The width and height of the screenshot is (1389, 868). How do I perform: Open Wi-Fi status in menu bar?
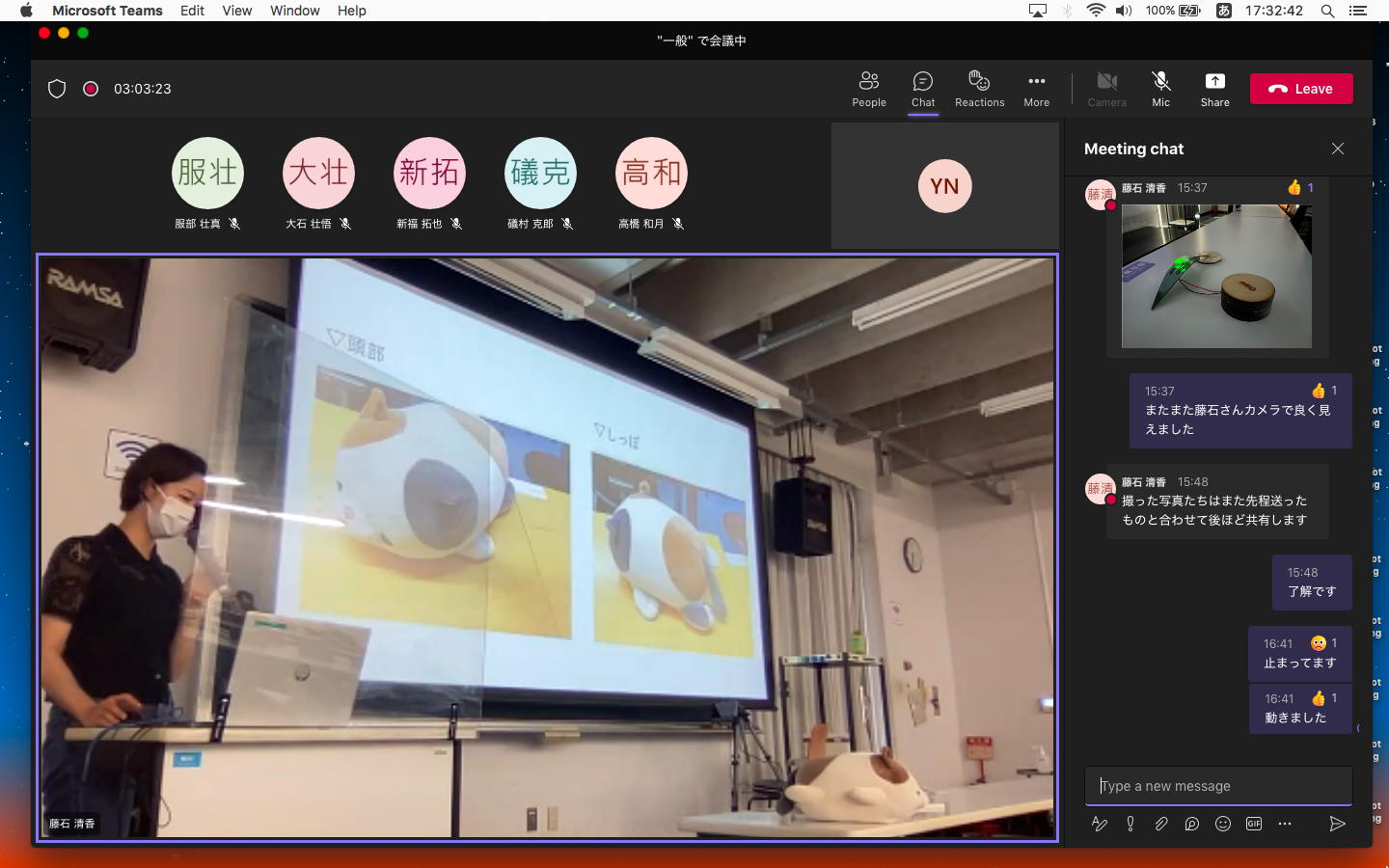tap(1096, 11)
